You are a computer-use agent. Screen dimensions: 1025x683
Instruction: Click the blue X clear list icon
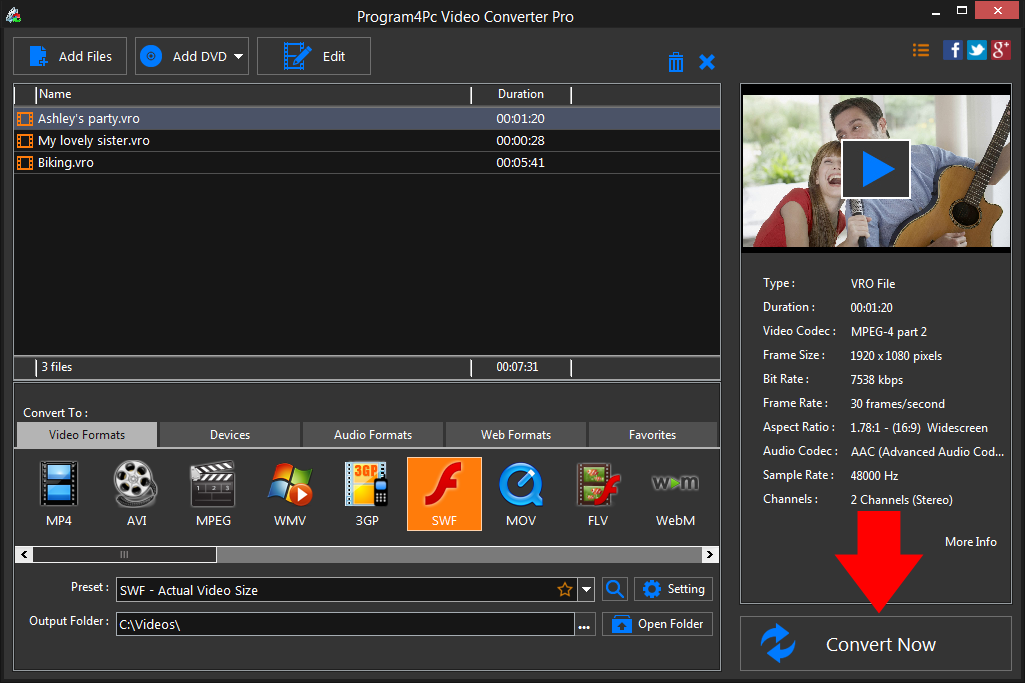click(x=707, y=62)
